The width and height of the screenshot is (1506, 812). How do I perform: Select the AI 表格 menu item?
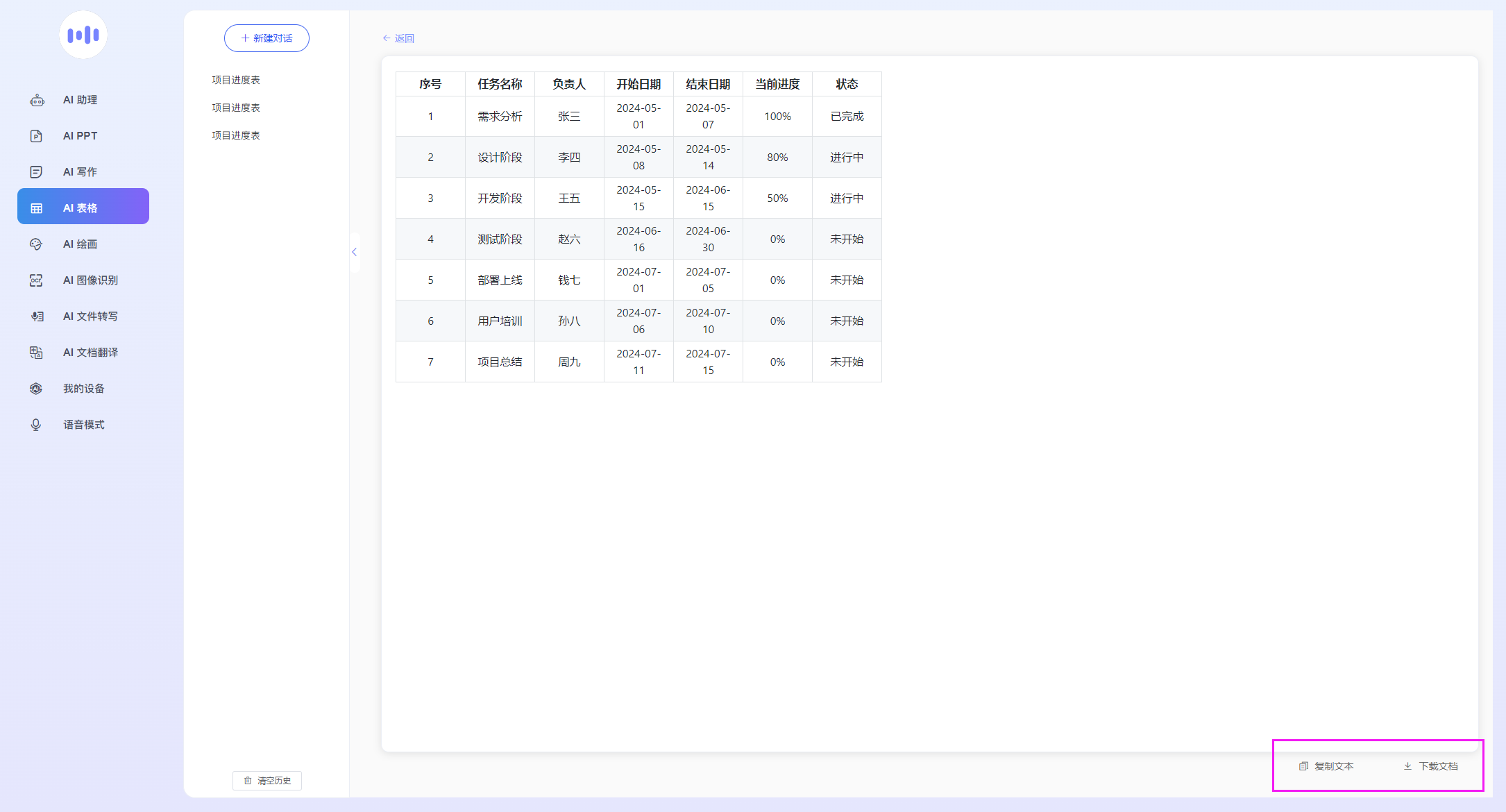click(83, 207)
